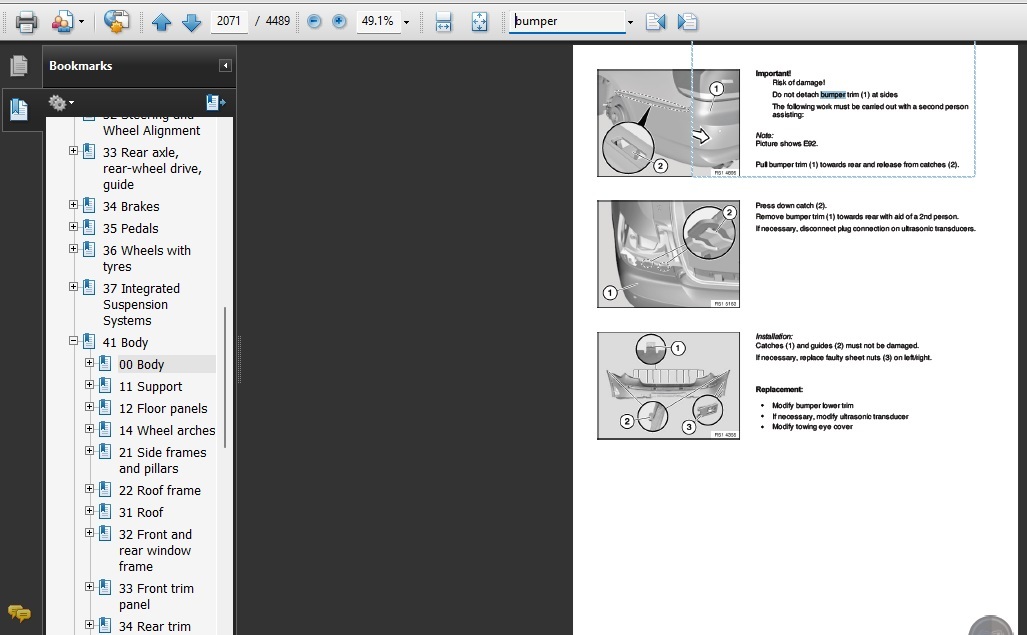
Task: Click the find previous result icon
Action: pyautogui.click(x=655, y=22)
